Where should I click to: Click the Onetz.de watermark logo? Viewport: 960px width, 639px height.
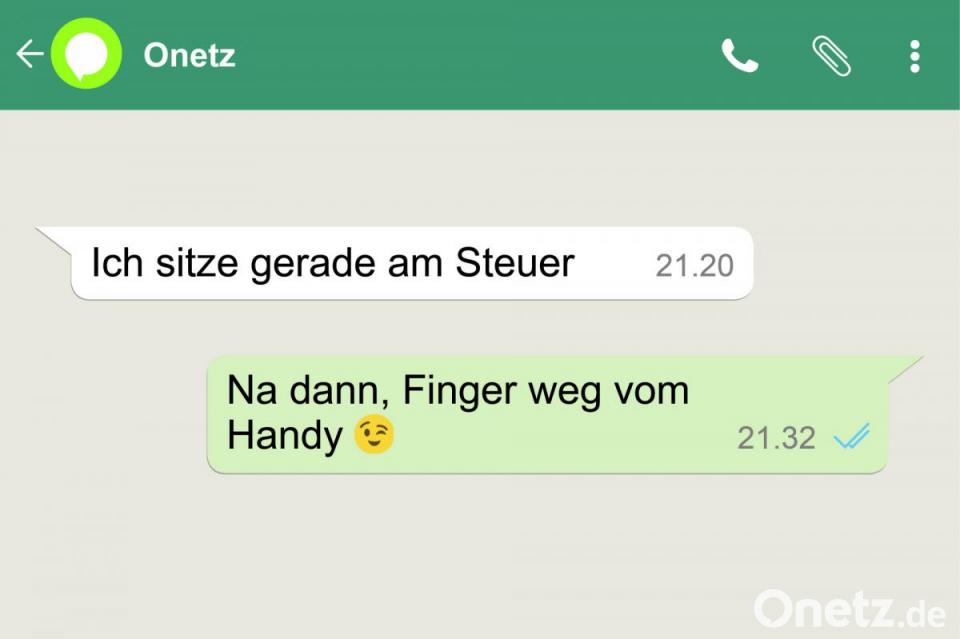(850, 608)
